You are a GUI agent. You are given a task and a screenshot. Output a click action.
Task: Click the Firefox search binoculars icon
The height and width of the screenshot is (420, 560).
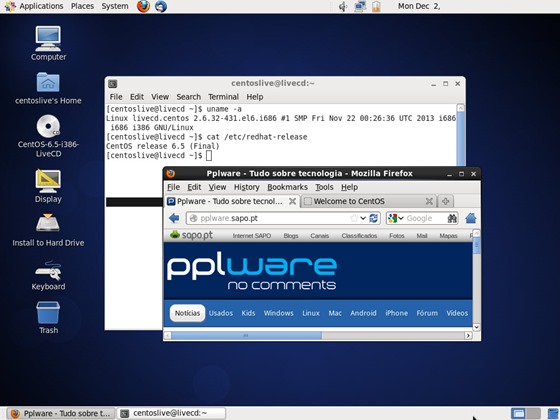pos(452,218)
